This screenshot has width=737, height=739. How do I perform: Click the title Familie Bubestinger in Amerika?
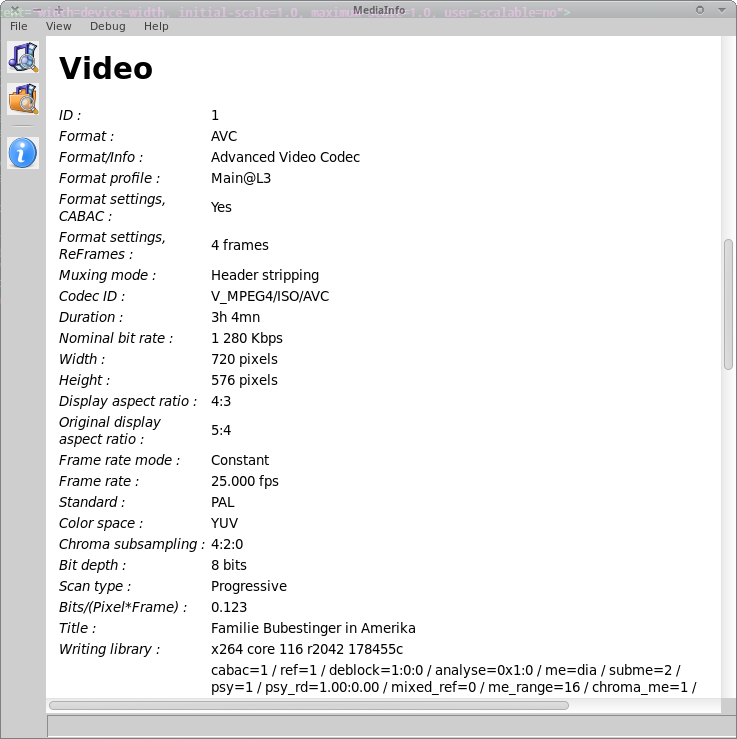pyautogui.click(x=312, y=628)
